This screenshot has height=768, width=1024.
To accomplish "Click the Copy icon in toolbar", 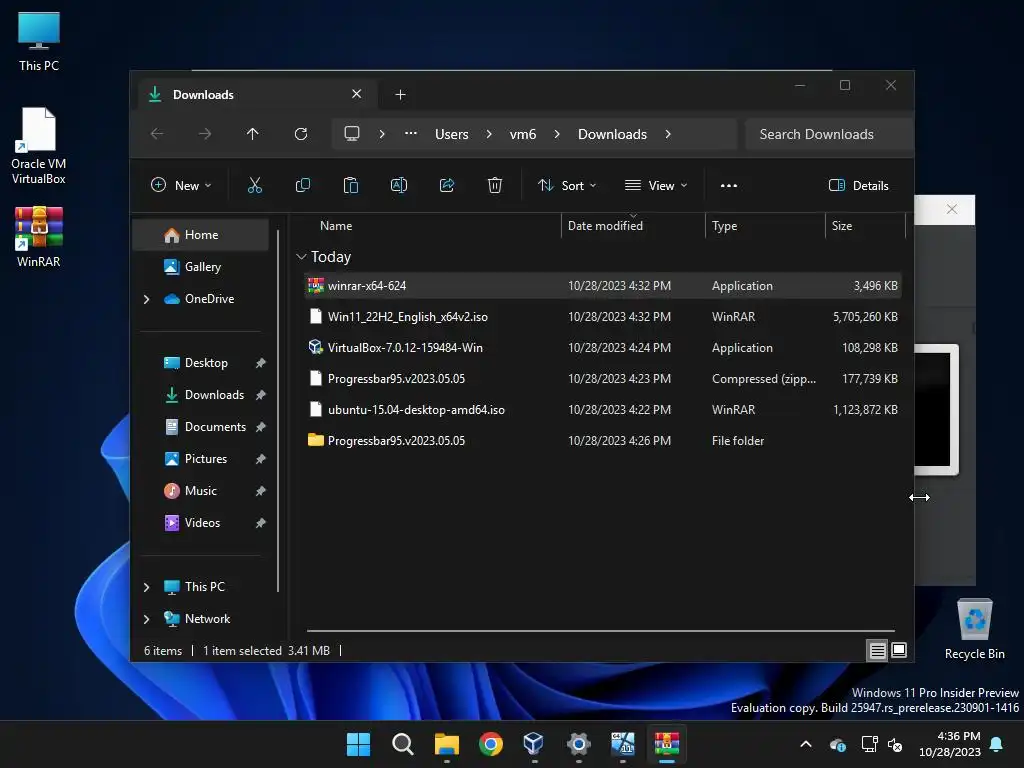I will 302,185.
